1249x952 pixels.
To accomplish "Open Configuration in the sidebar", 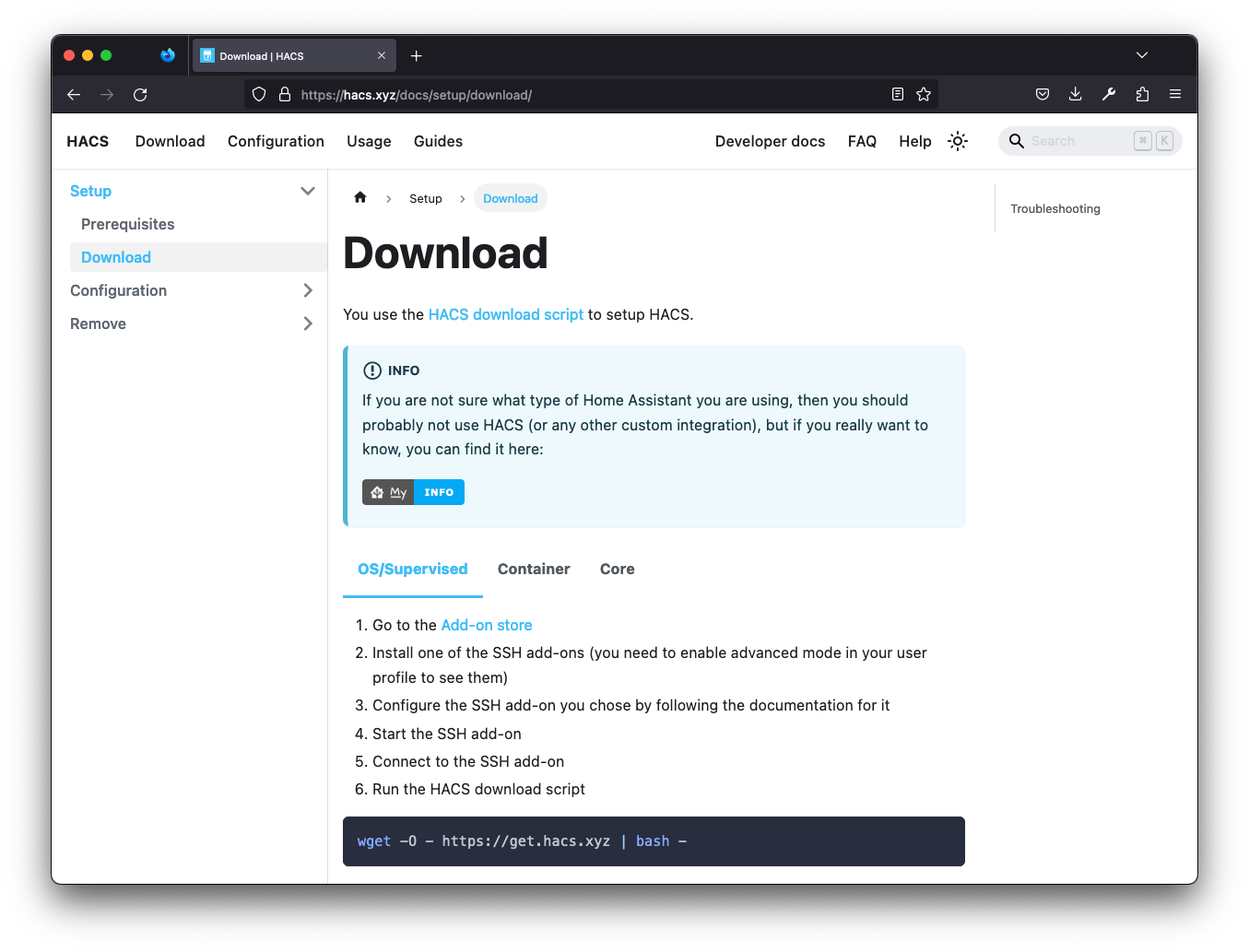I will [119, 290].
